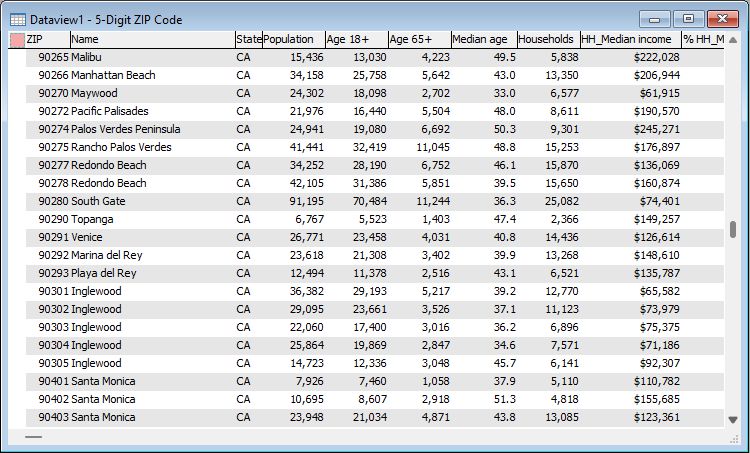Select ZIP cell 90303

coord(54,327)
